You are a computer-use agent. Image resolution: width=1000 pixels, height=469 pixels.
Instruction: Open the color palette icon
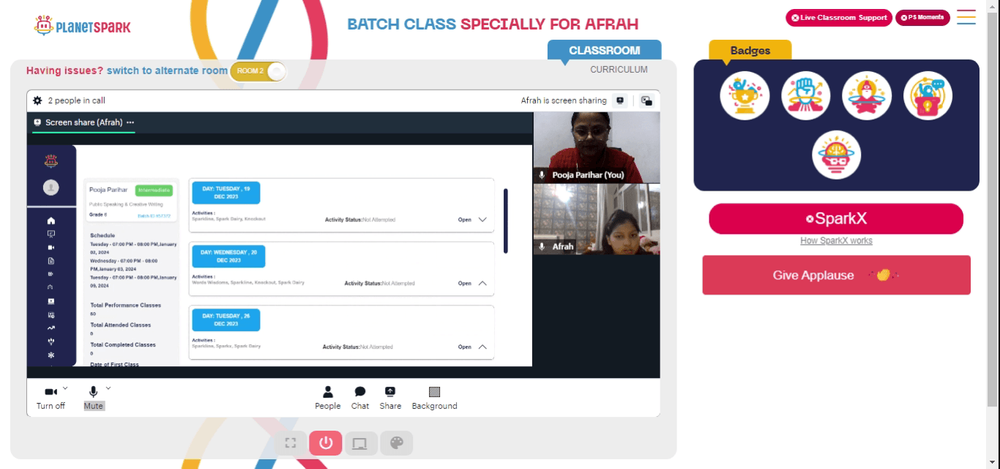coord(396,443)
